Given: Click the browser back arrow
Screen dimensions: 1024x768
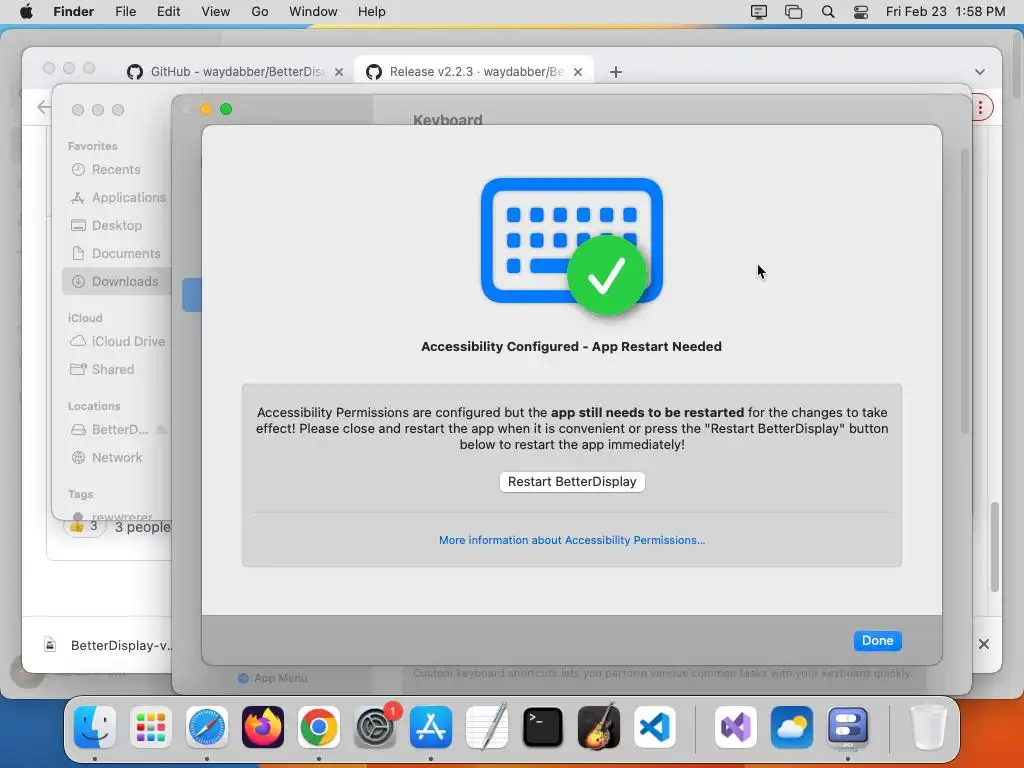Looking at the screenshot, I should [x=44, y=107].
